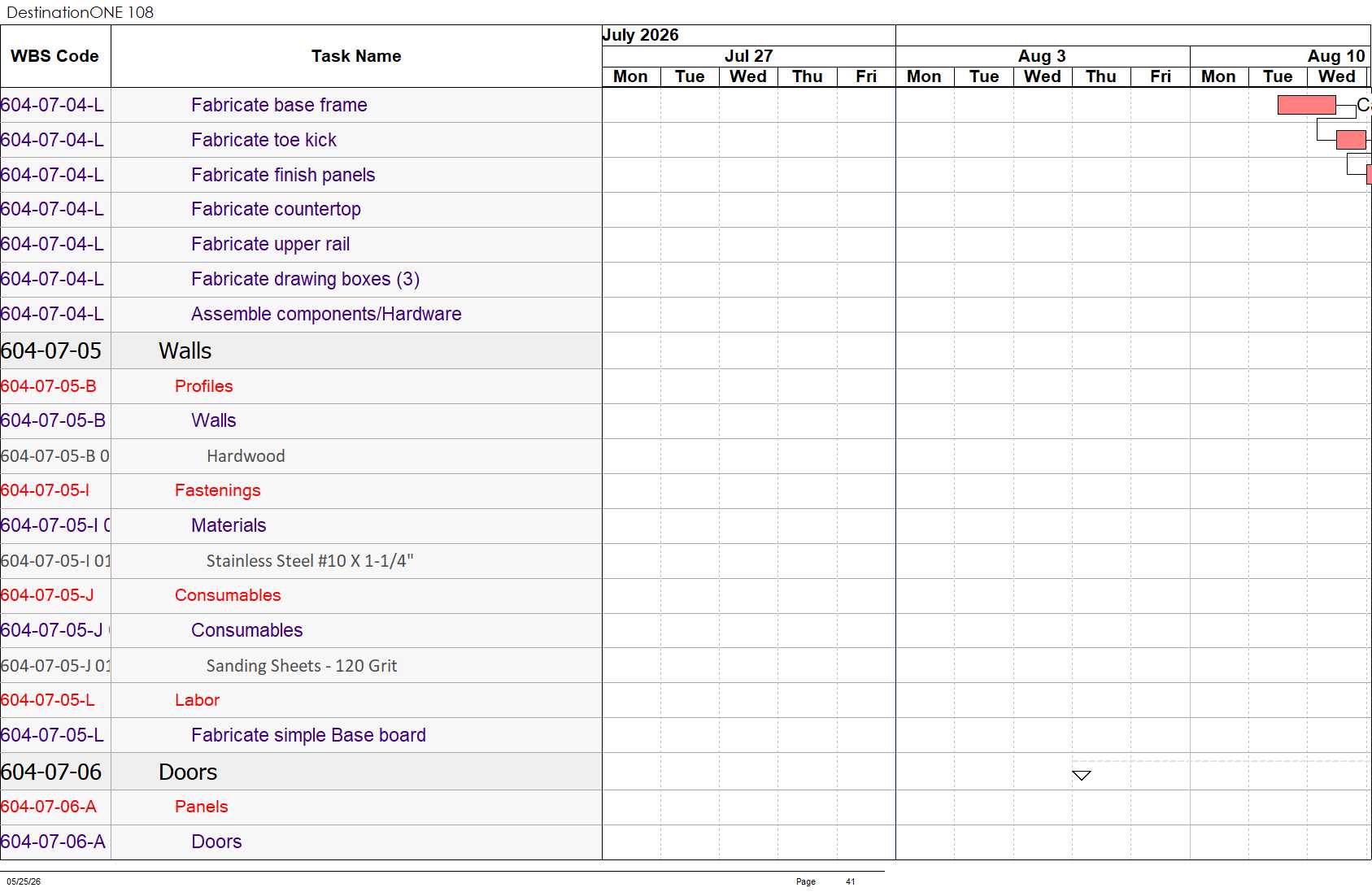Click the Fri column under Jul 27
This screenshot has width=1372, height=892.
click(866, 76)
